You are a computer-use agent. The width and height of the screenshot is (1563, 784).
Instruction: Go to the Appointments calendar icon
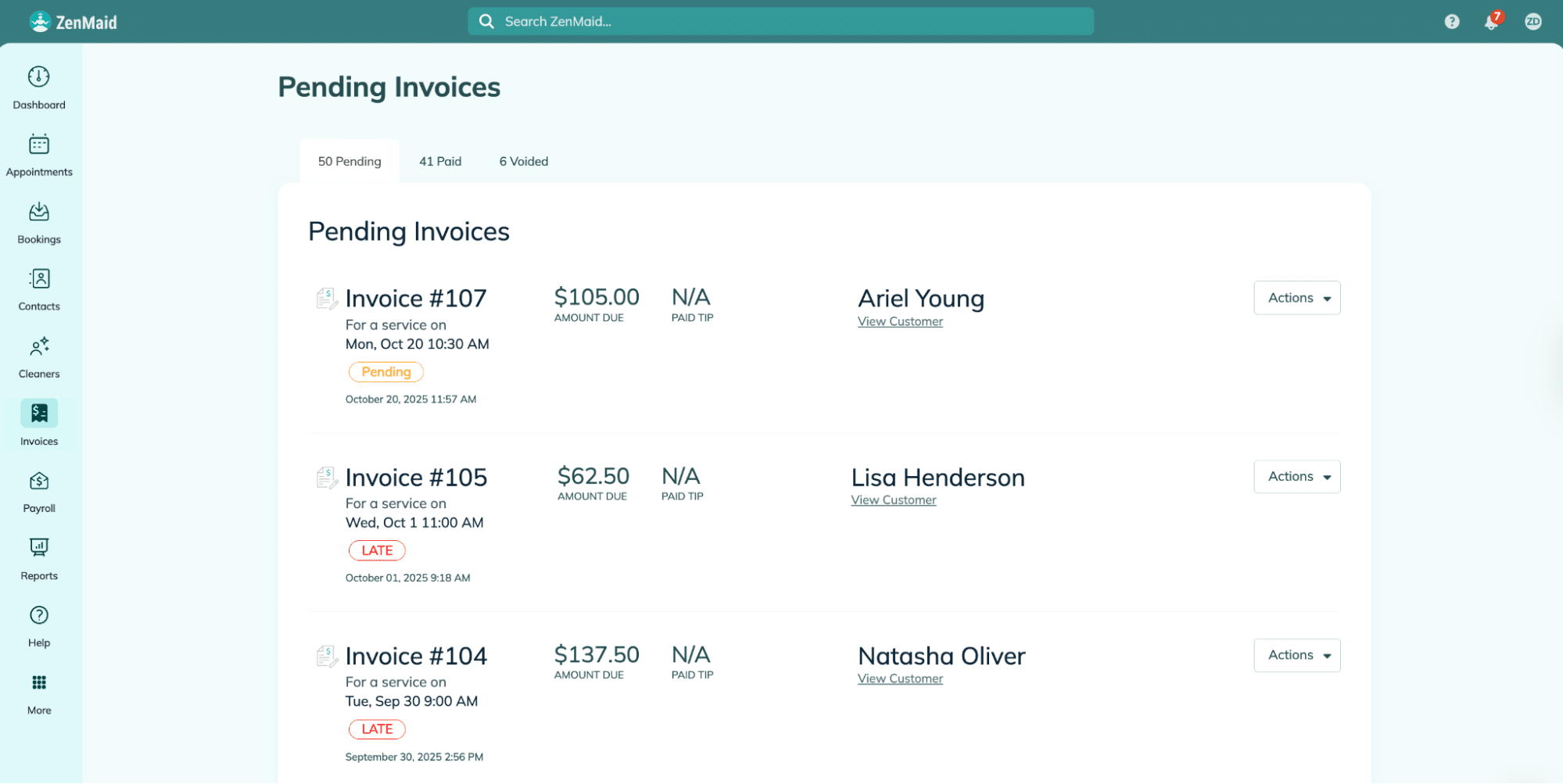39,145
